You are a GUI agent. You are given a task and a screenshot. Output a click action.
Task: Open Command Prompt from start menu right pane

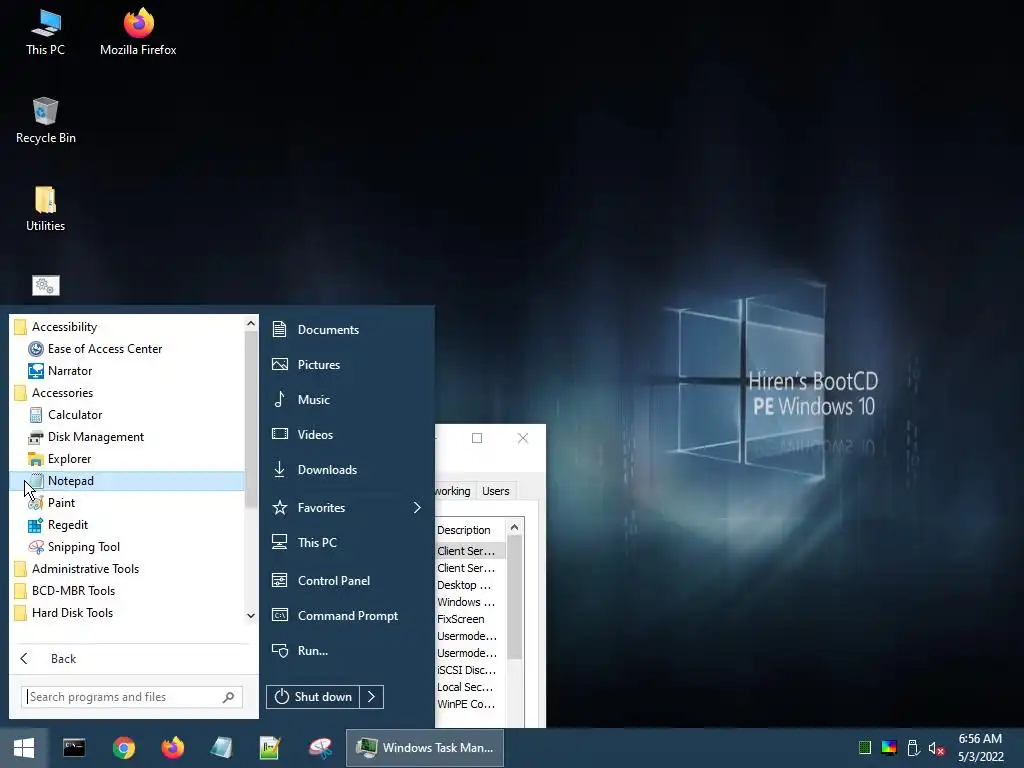pyautogui.click(x=334, y=616)
